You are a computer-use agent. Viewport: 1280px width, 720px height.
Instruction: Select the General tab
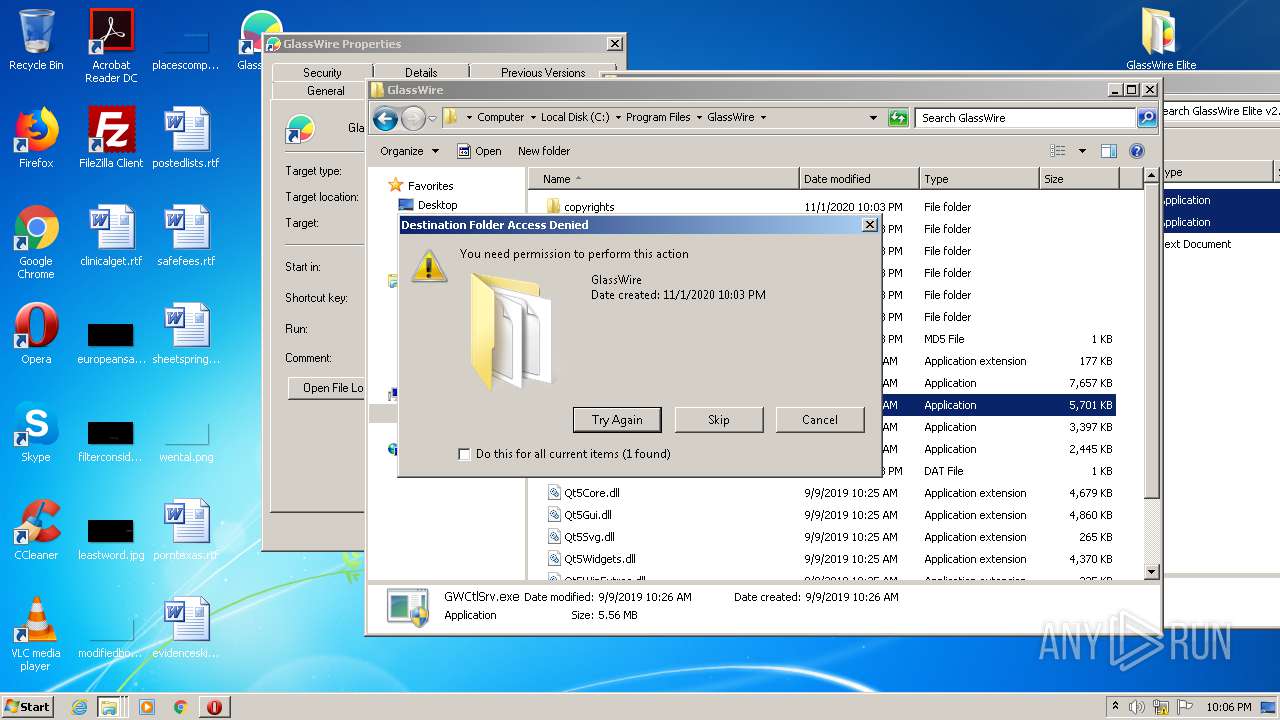tap(325, 90)
